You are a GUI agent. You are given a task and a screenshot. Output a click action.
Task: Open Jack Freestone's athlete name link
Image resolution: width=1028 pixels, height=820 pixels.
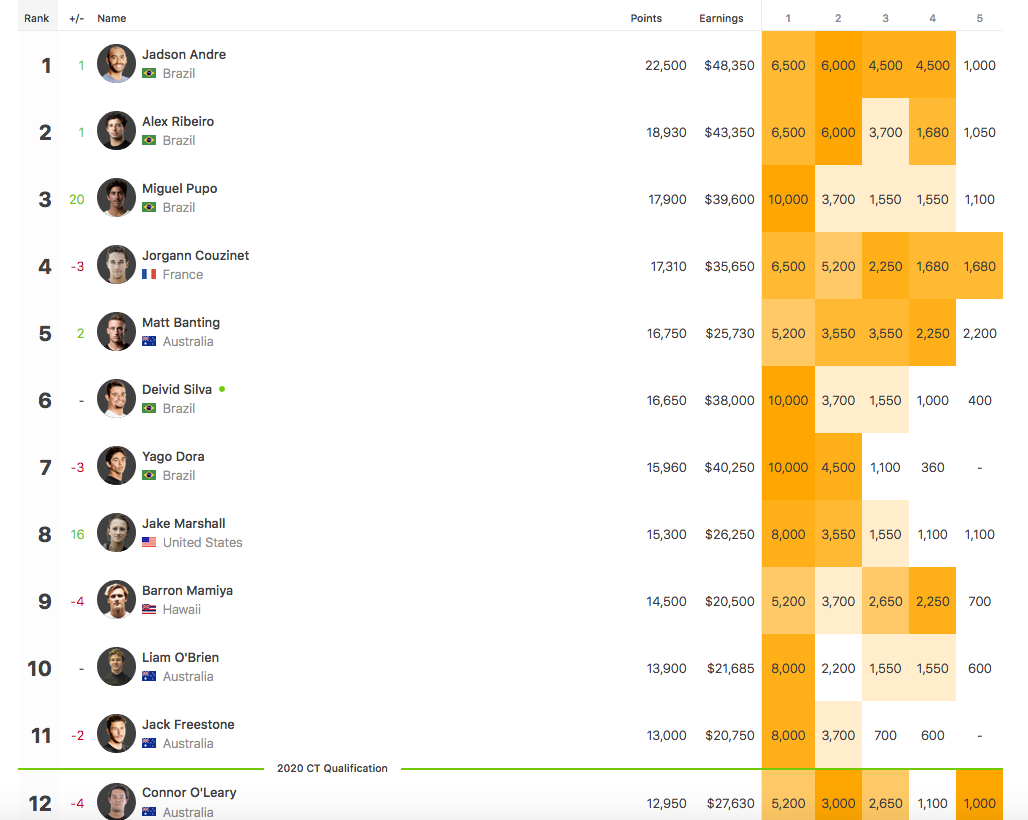tap(188, 724)
